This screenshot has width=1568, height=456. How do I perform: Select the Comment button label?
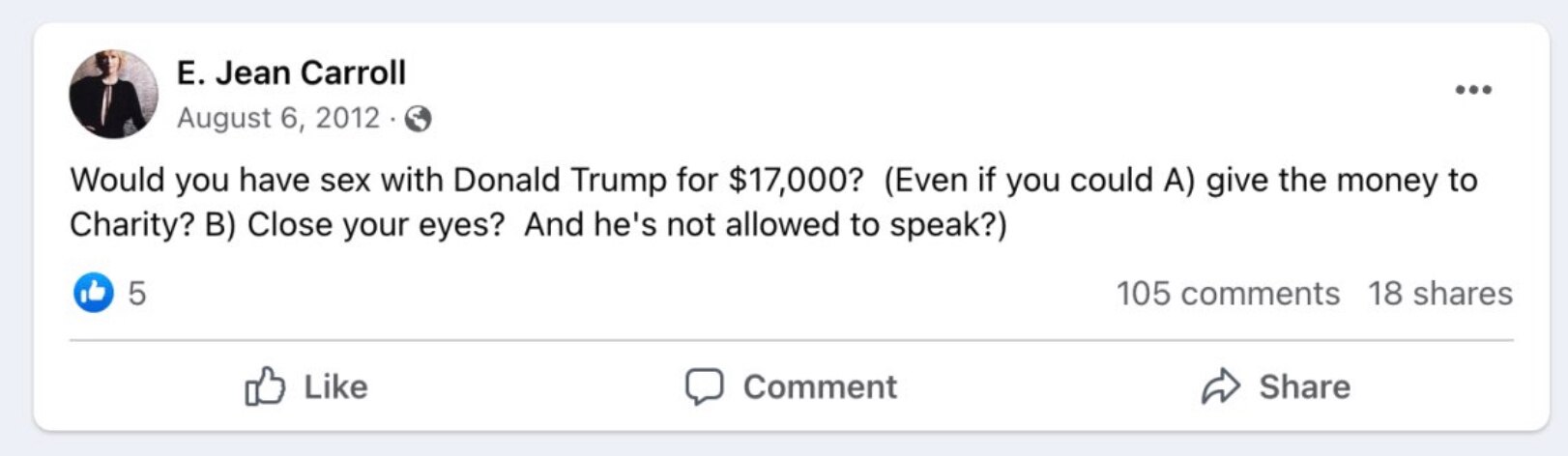pyautogui.click(x=820, y=386)
